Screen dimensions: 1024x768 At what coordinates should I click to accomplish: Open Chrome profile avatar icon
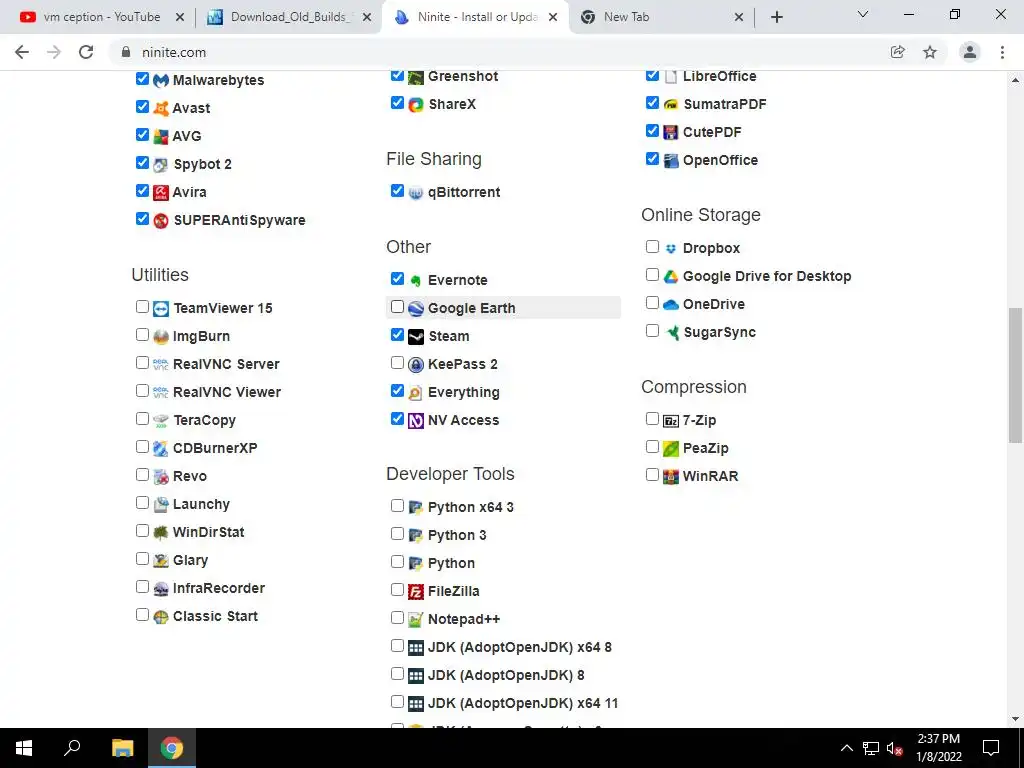tap(970, 52)
